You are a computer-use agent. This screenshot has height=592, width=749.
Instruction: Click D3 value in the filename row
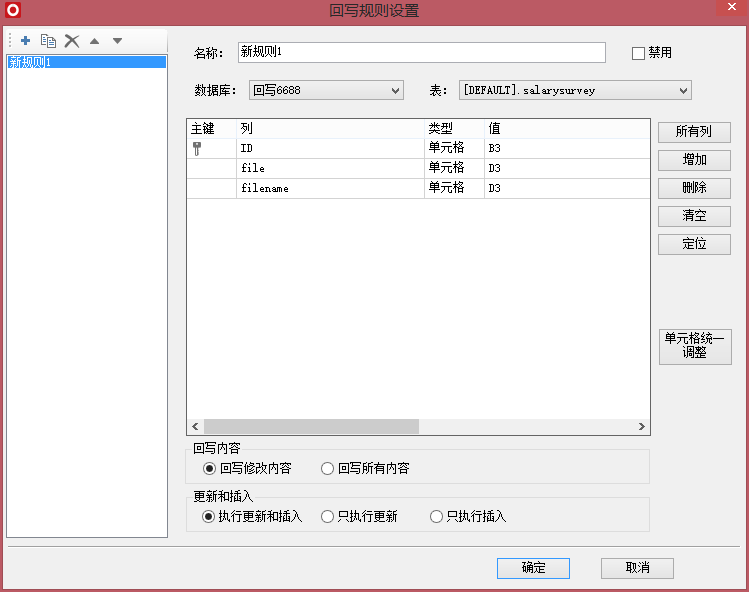567,189
